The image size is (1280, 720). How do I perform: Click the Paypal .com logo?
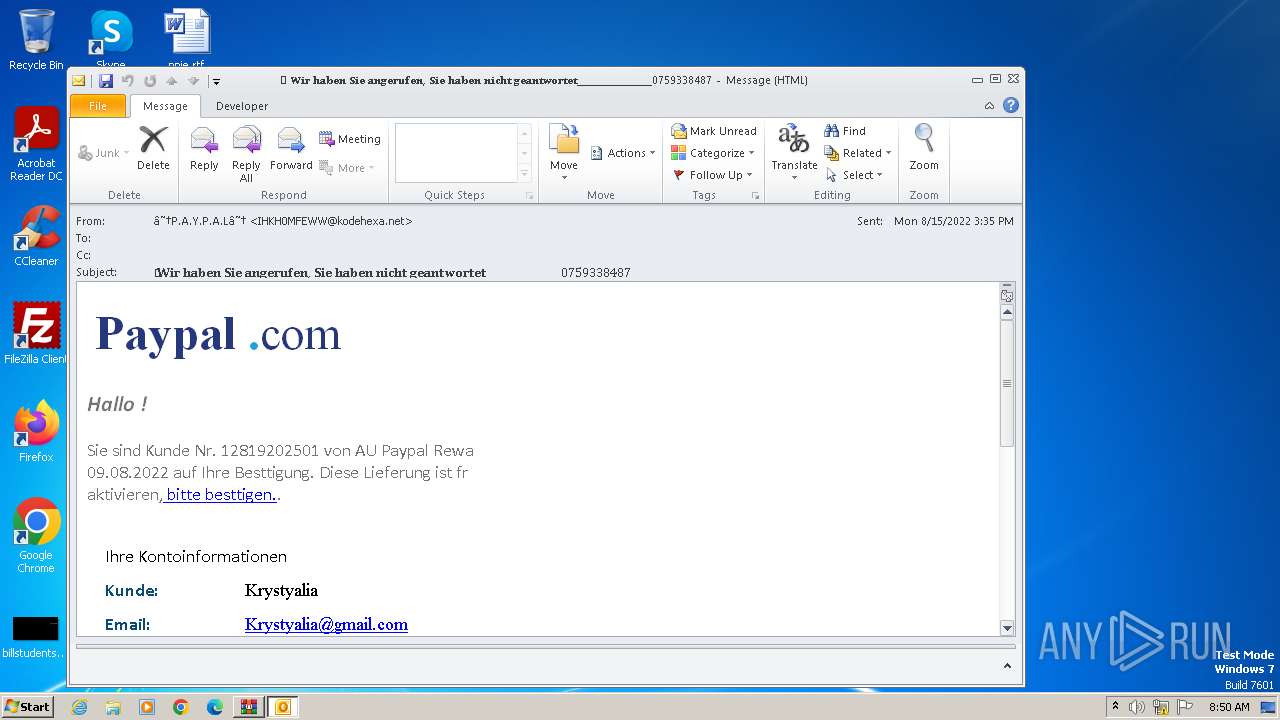(x=218, y=334)
